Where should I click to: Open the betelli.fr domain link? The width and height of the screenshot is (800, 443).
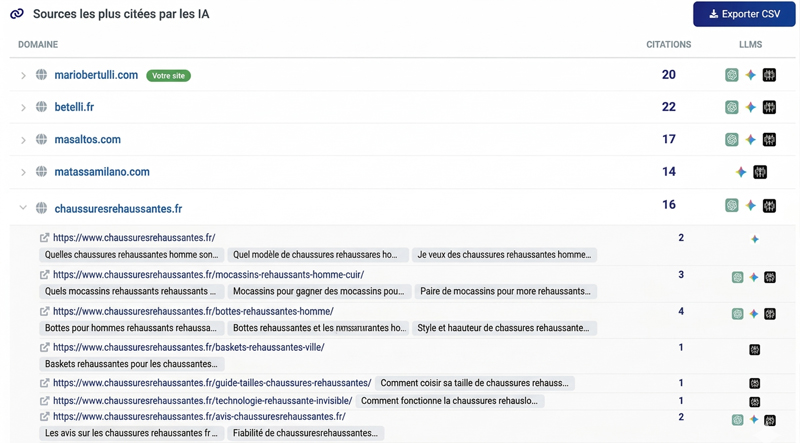74,107
